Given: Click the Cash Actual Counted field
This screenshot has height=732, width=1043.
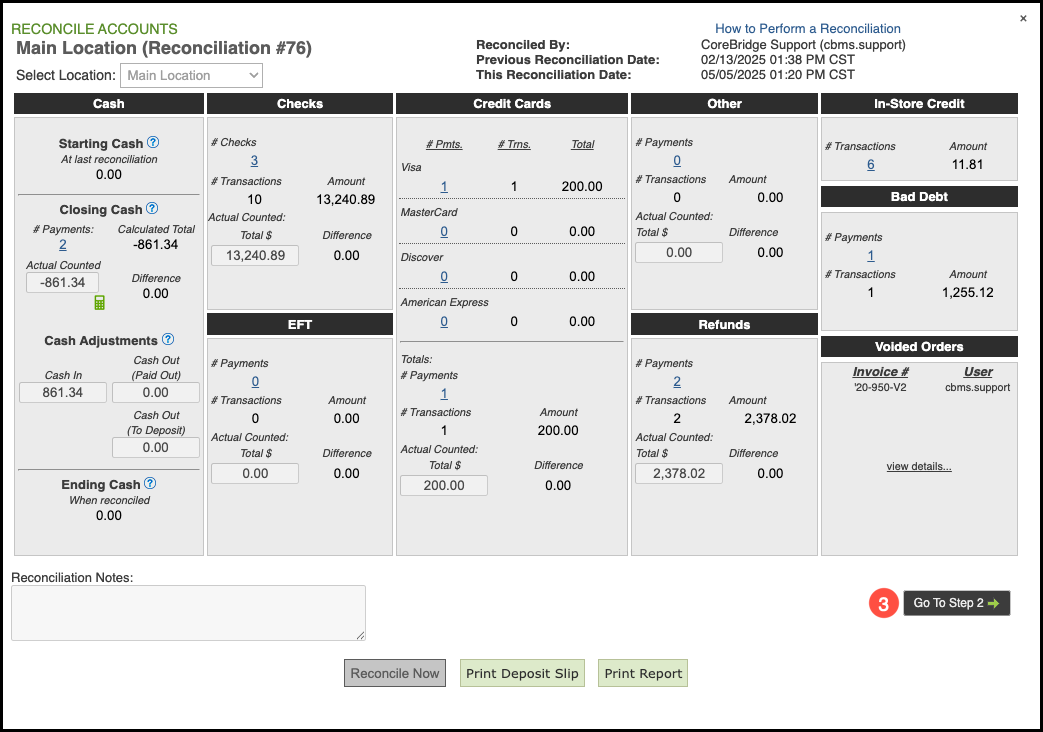Looking at the screenshot, I should click(63, 282).
